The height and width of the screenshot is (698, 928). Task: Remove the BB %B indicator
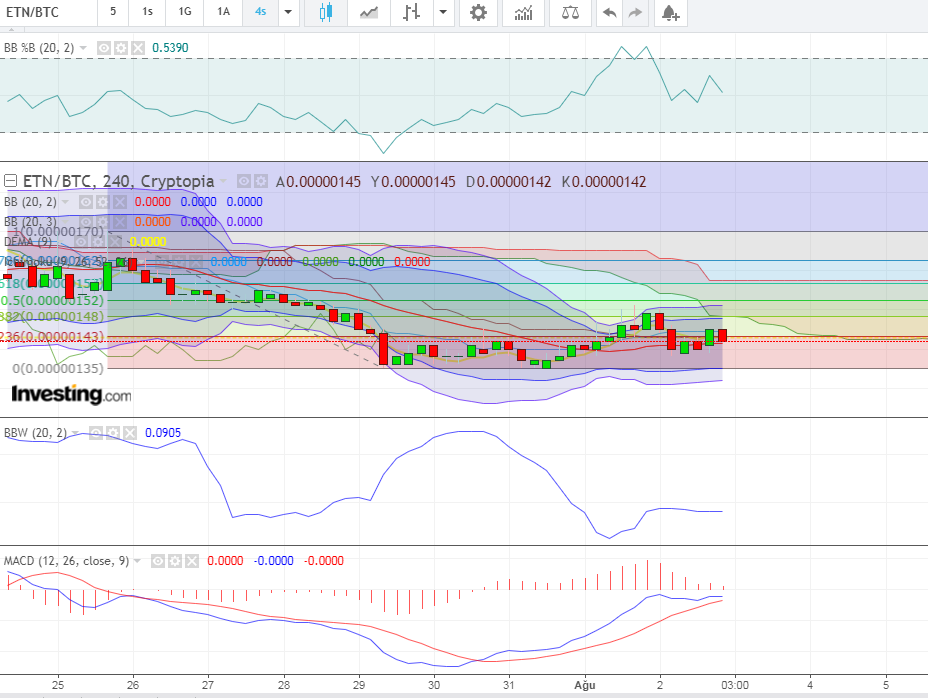tap(138, 48)
